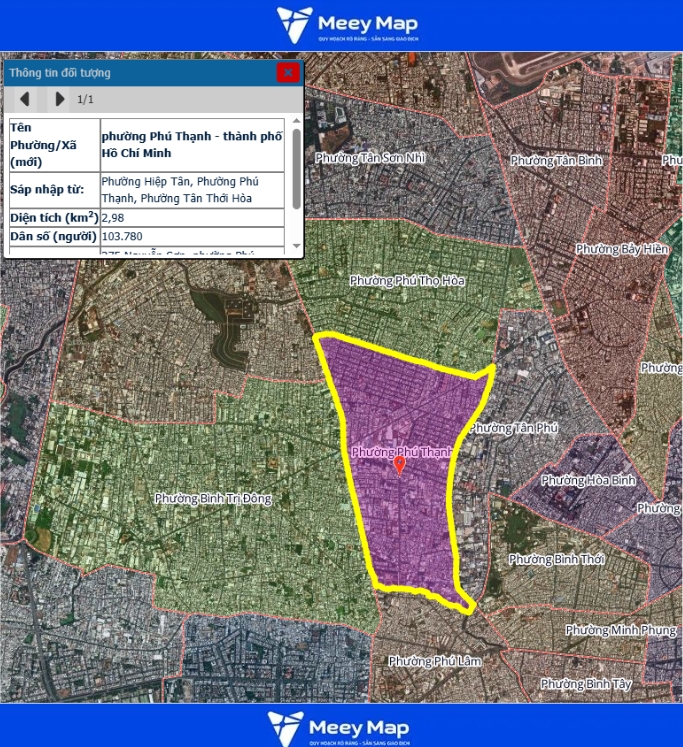This screenshot has width=683, height=747.
Task: Click Phường Tân Sơn Nhì map label
Action: click(370, 158)
